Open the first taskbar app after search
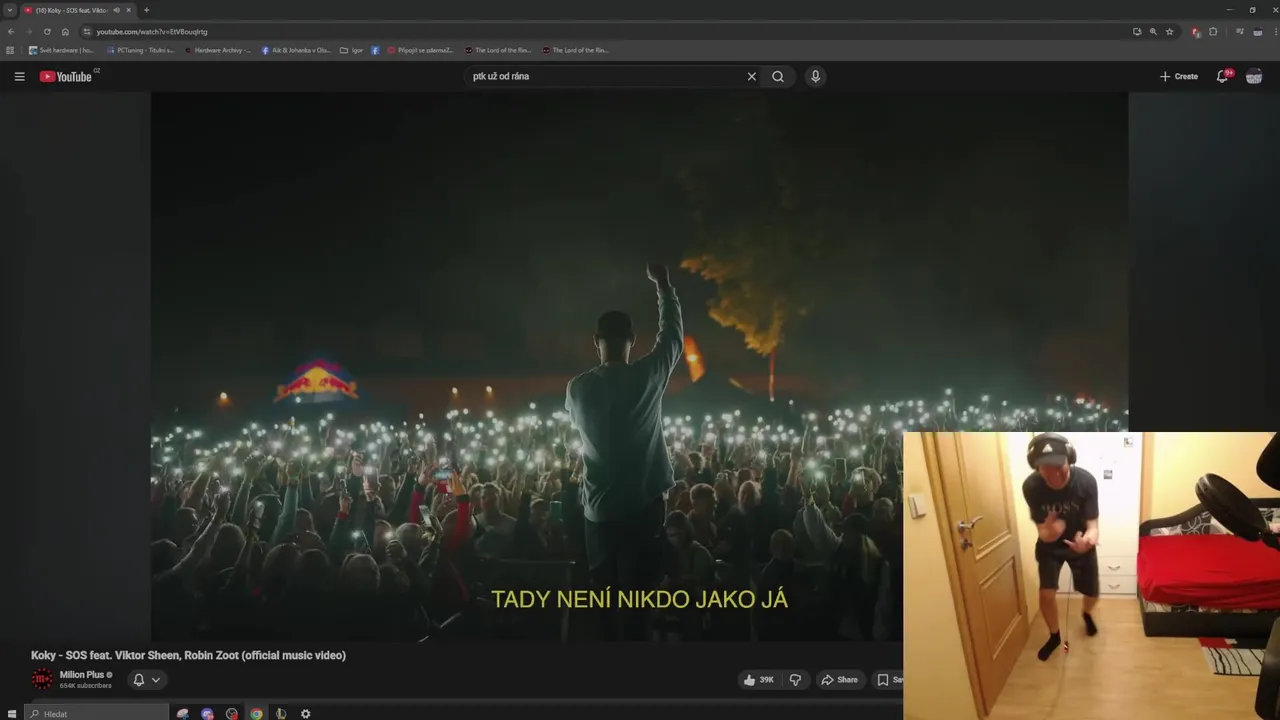This screenshot has width=1280, height=720. [182, 713]
